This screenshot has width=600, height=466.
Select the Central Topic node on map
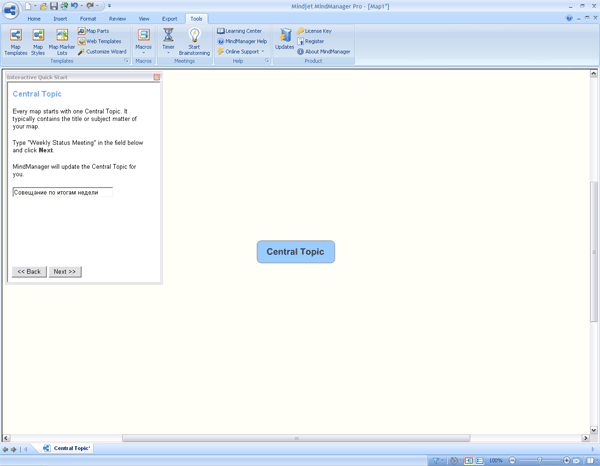pos(295,252)
